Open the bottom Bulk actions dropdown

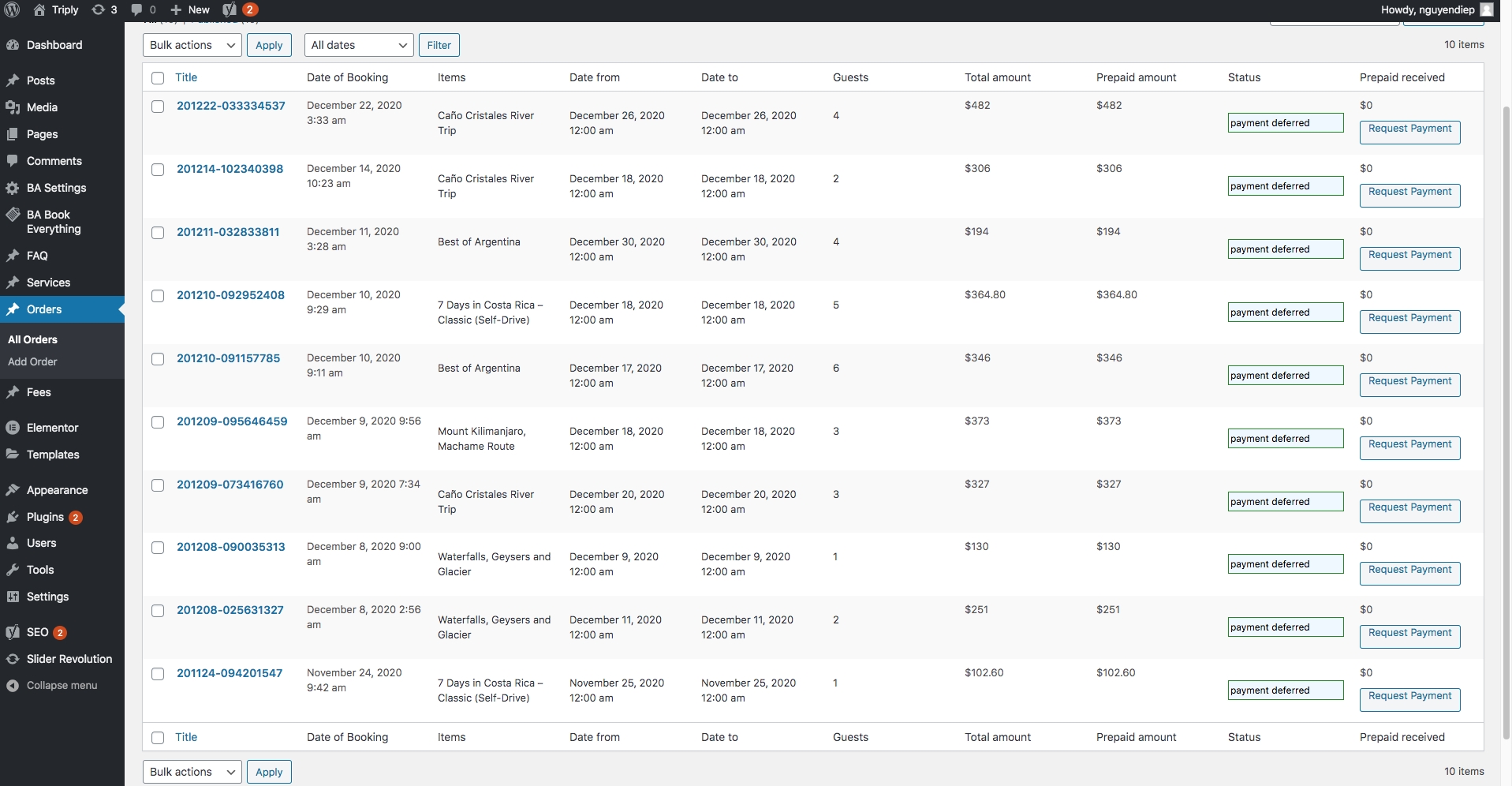[x=192, y=772]
